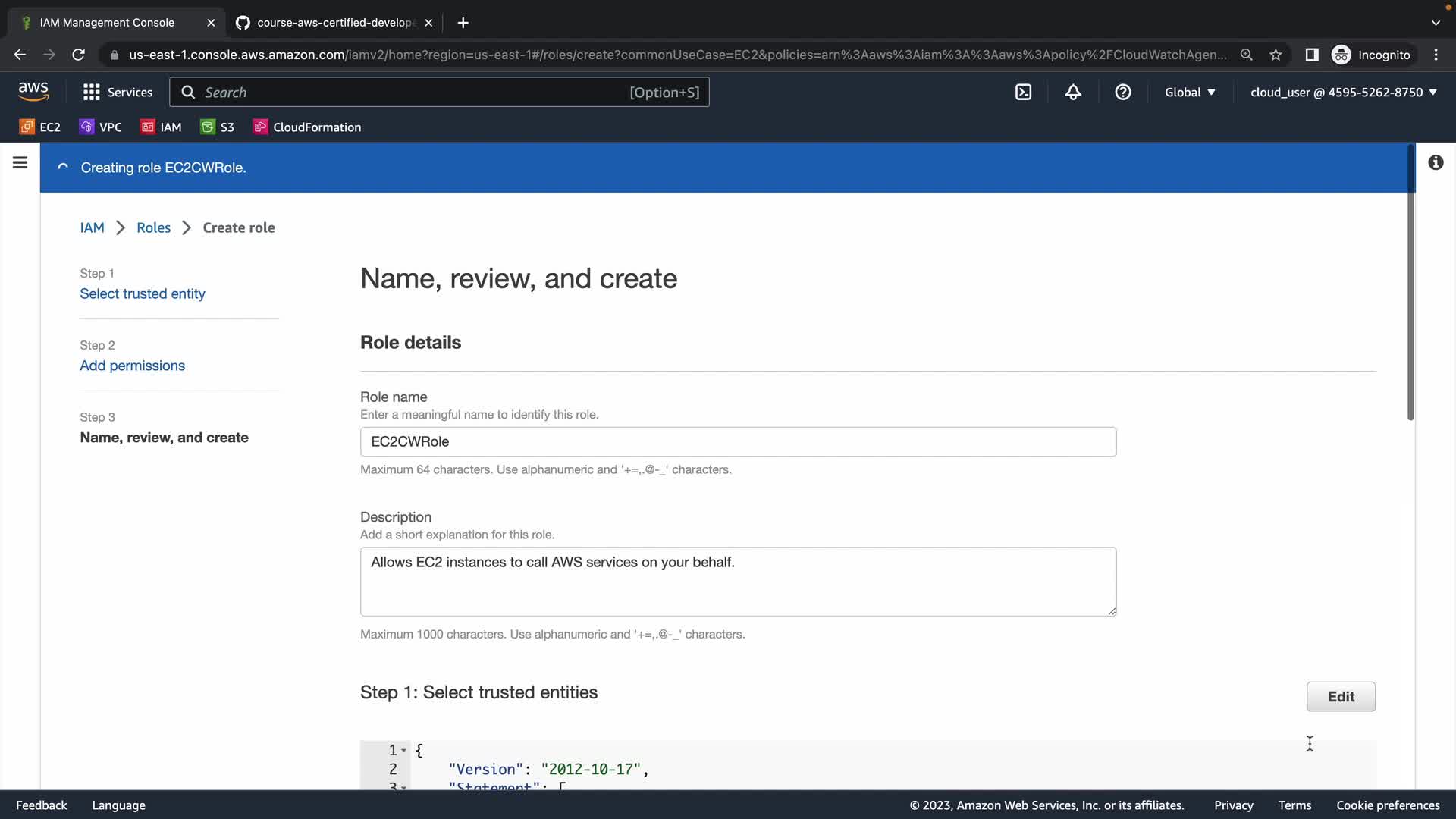Open the notifications bell icon
The height and width of the screenshot is (819, 1456).
point(1073,92)
